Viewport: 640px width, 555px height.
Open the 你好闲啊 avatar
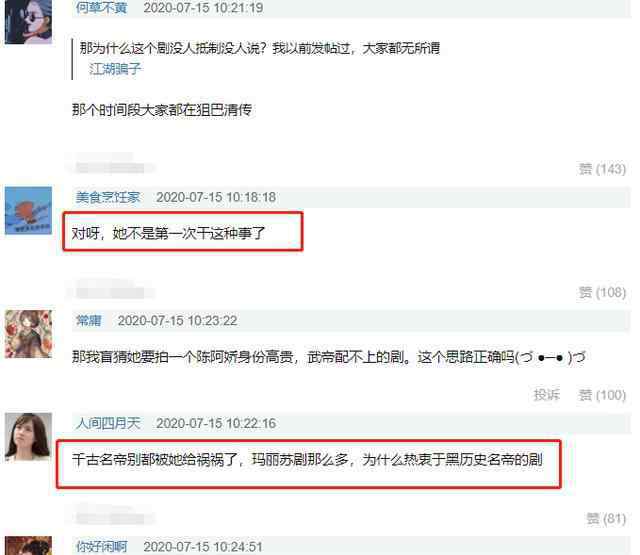point(28,546)
